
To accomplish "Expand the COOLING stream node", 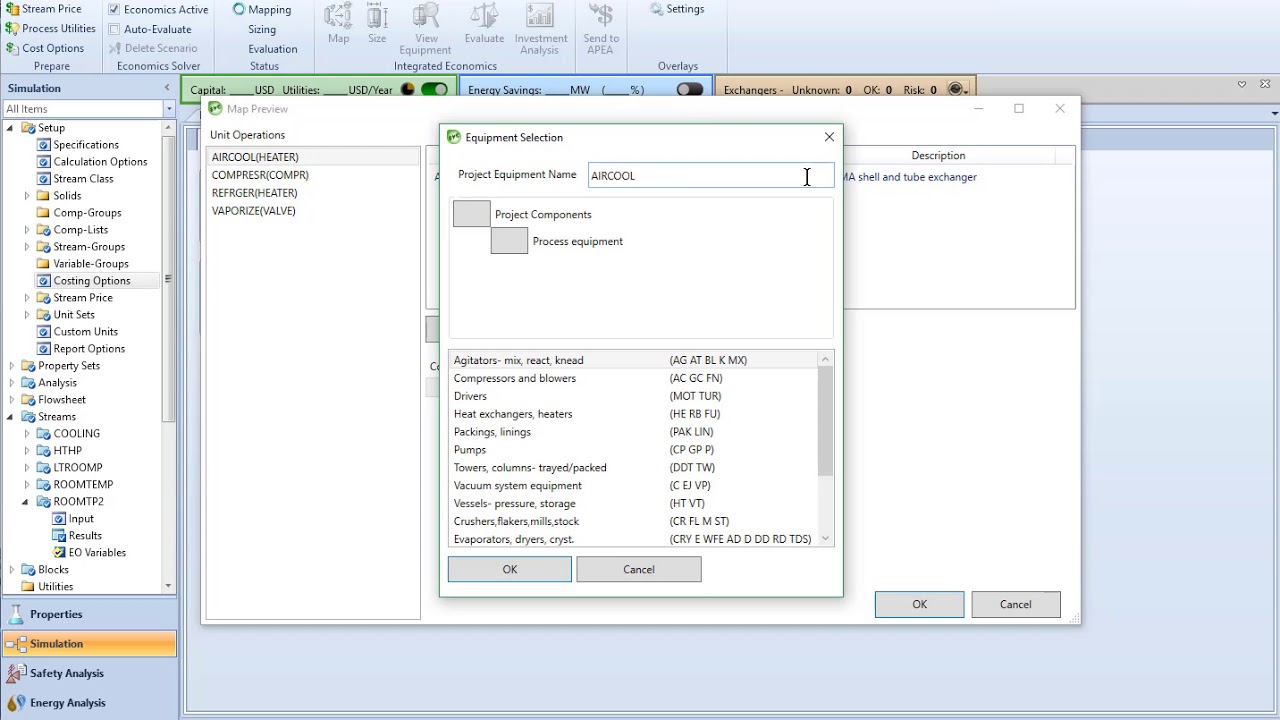I will pos(27,434).
